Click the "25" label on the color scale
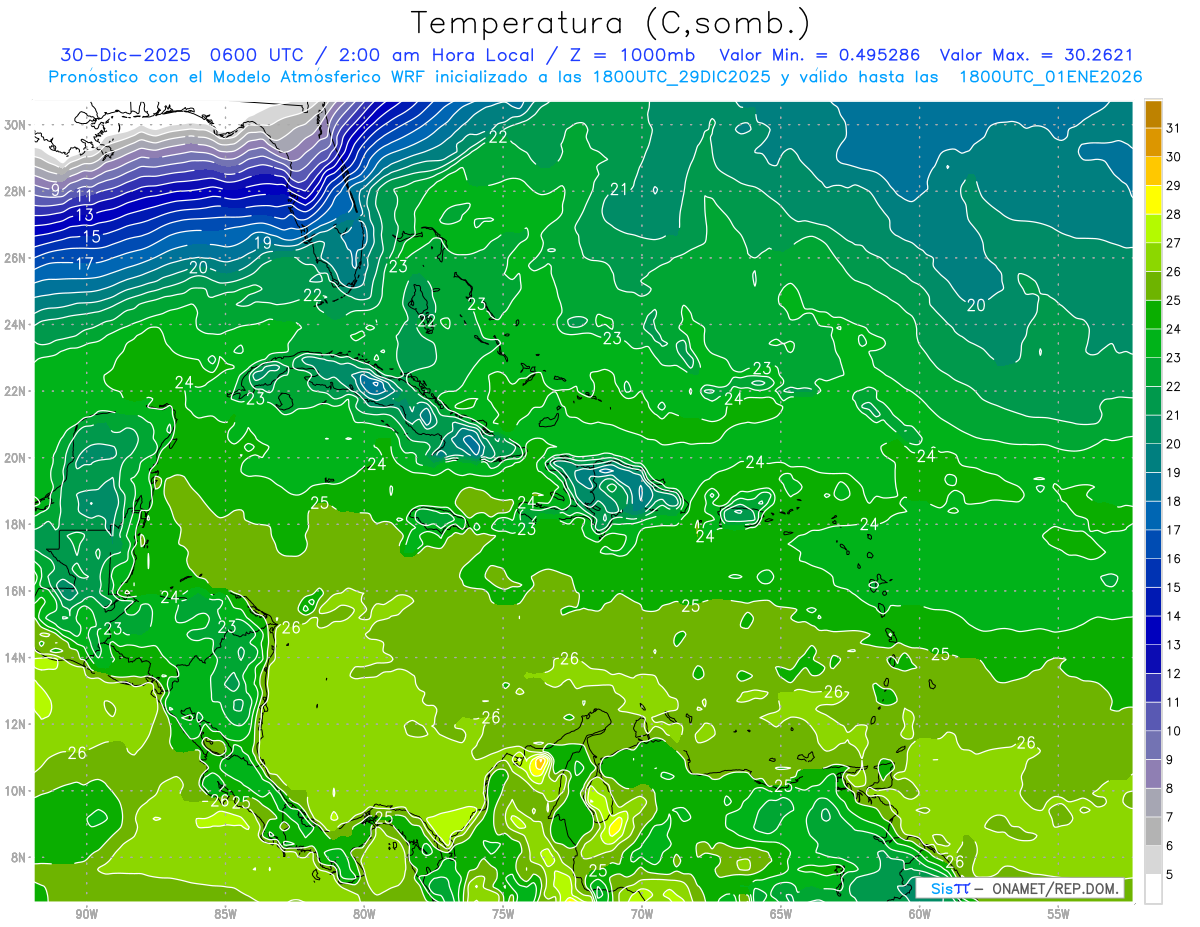 point(1174,300)
